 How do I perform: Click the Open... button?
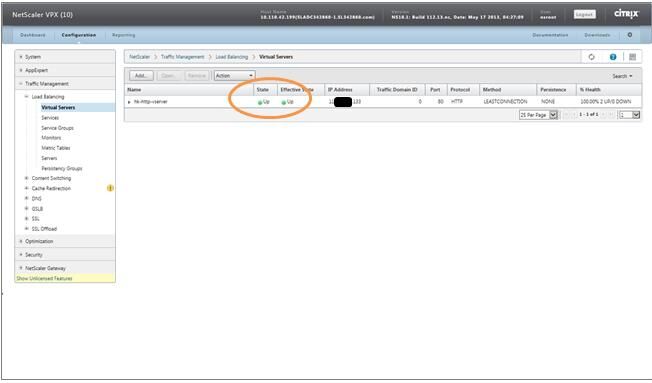coord(168,76)
